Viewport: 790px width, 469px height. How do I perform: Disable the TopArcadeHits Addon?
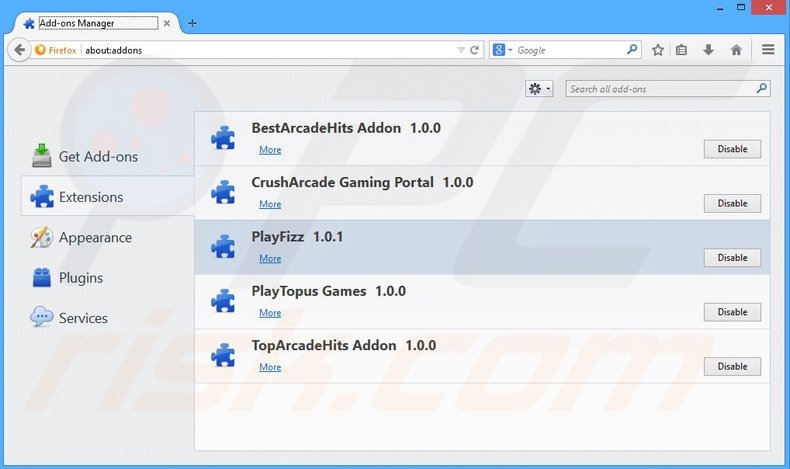coord(732,367)
